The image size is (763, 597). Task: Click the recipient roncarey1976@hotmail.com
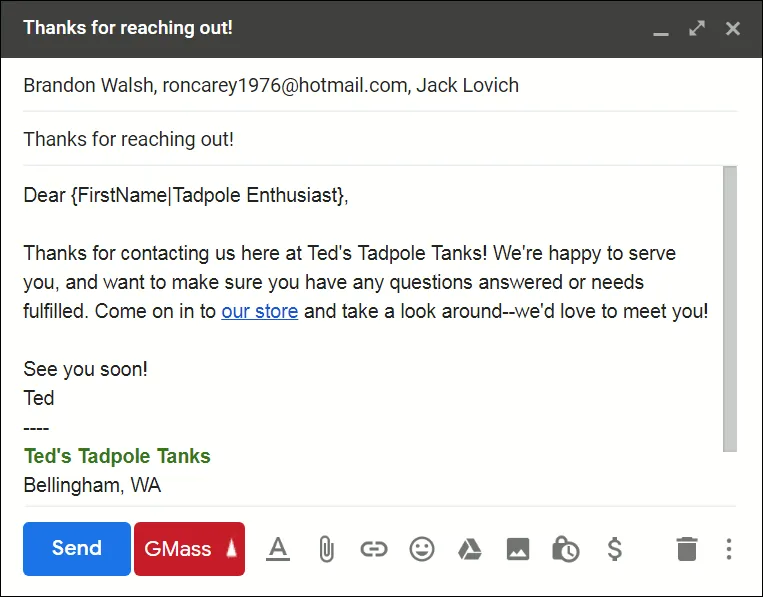click(286, 86)
